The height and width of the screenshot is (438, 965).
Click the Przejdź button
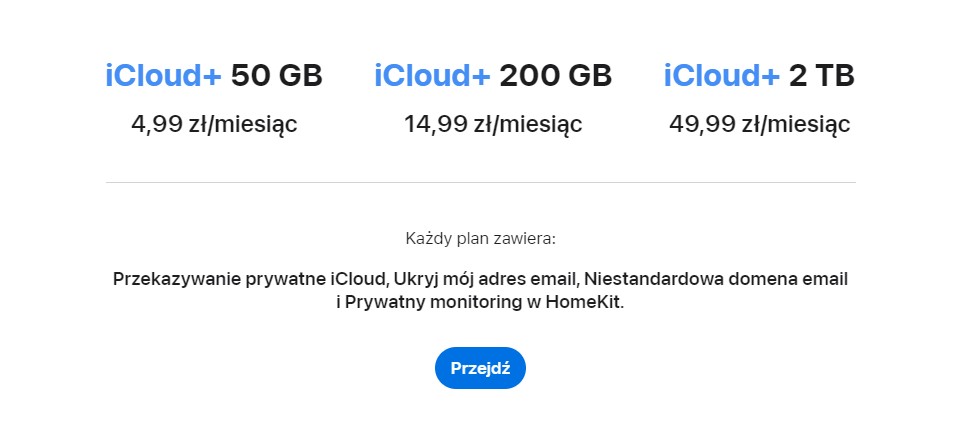coord(480,368)
